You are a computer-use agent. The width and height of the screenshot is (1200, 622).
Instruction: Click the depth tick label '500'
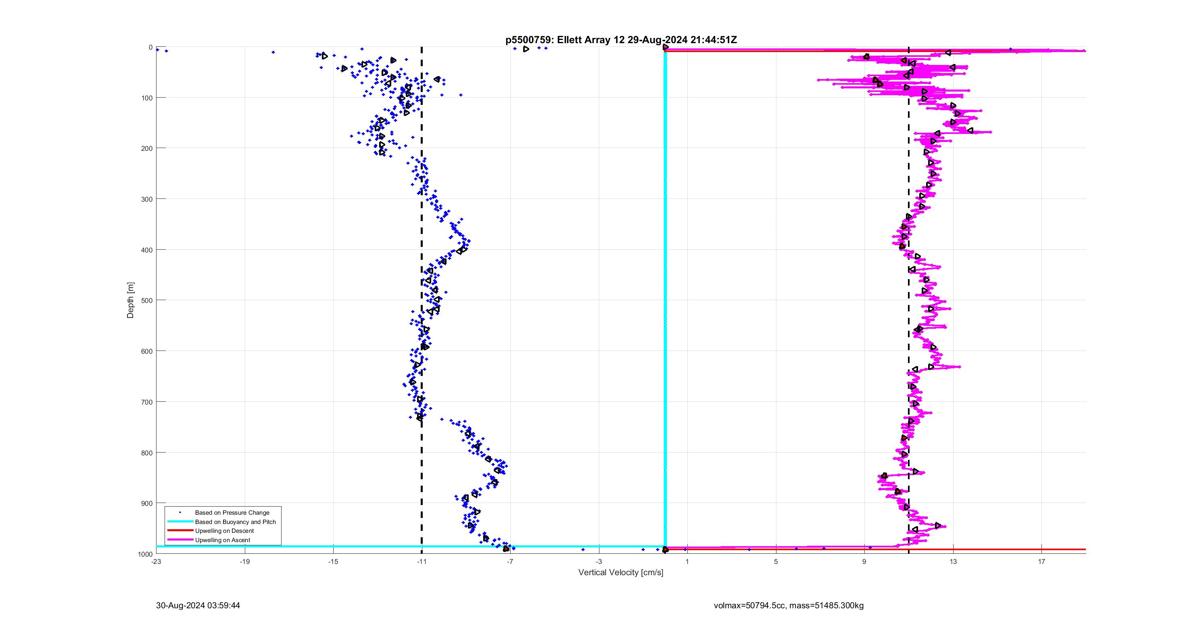tap(145, 300)
